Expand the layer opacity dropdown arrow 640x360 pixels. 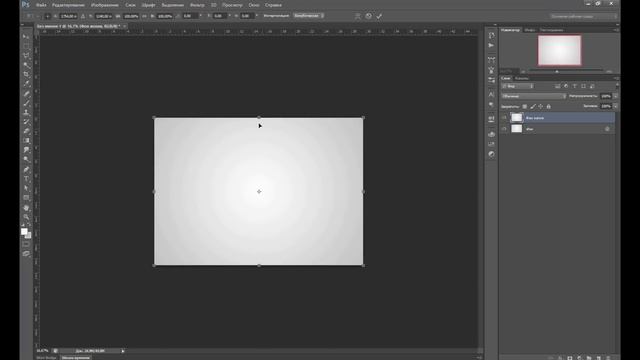point(616,96)
